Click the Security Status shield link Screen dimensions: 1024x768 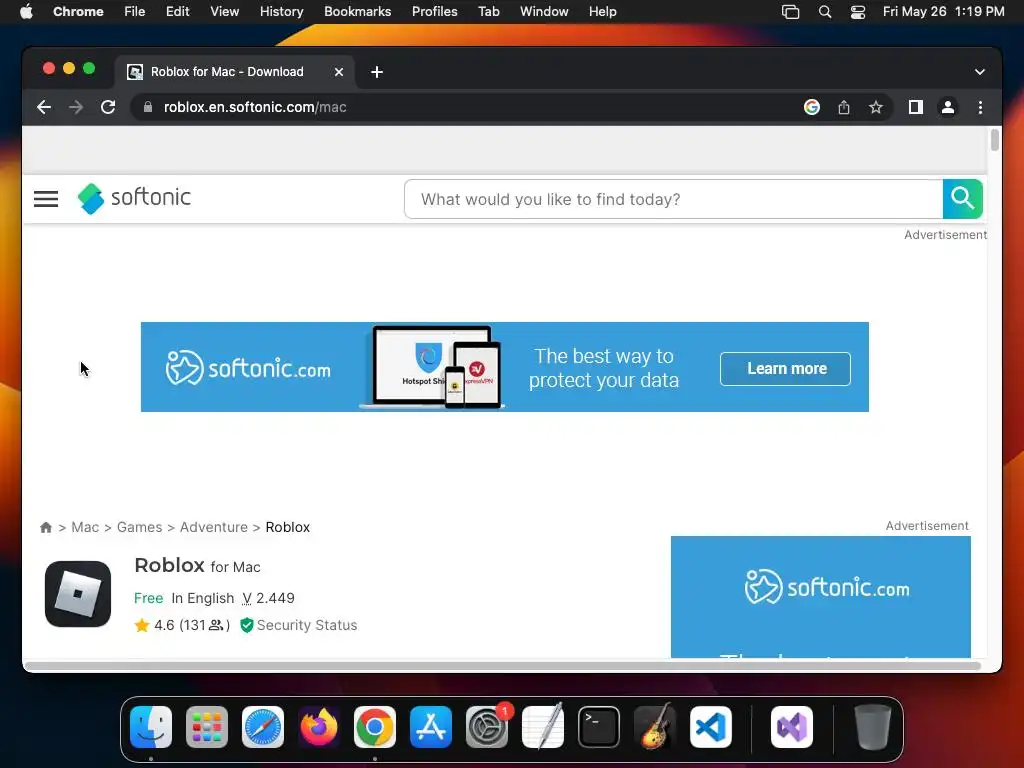298,625
